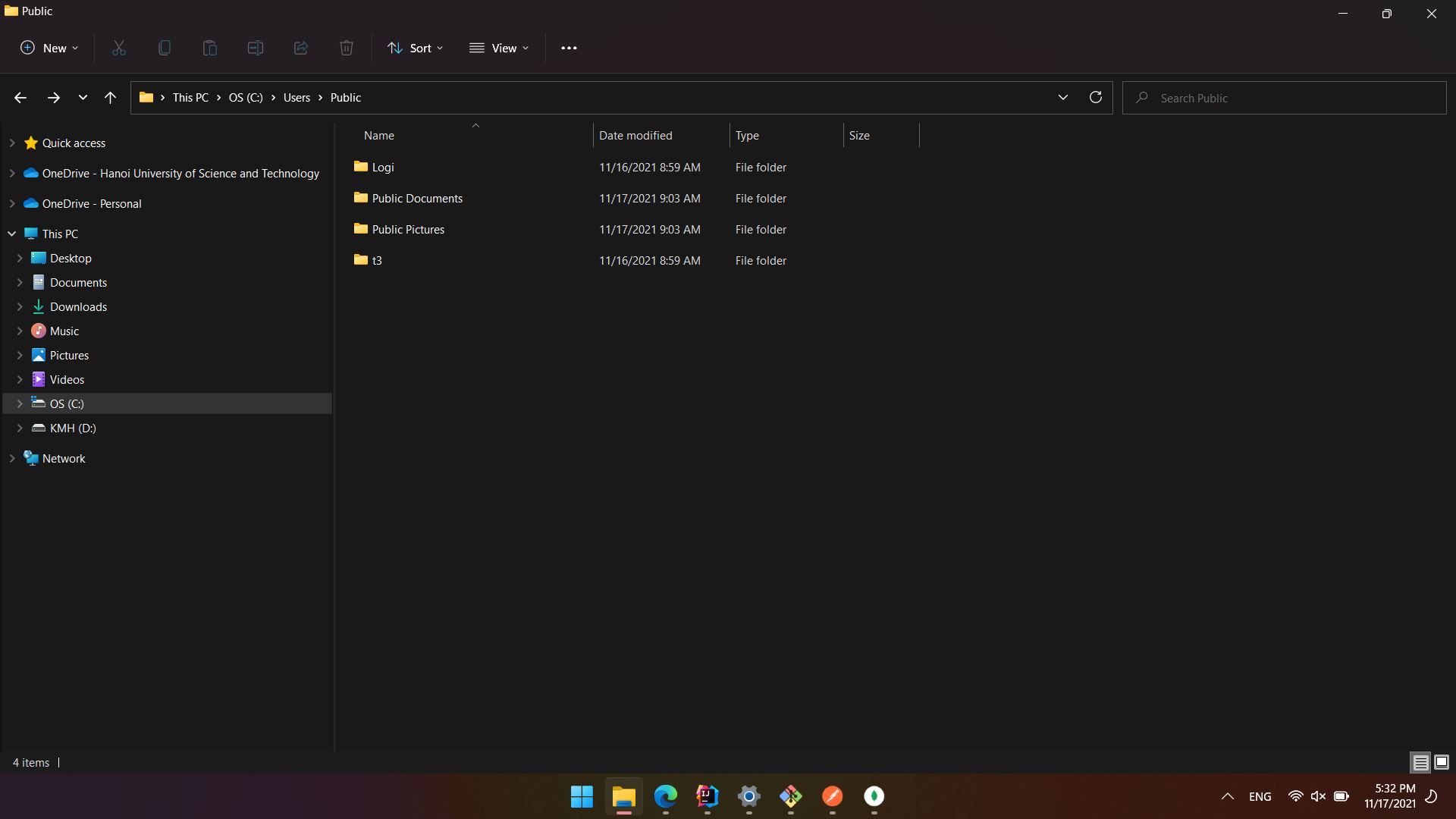The height and width of the screenshot is (819, 1456).
Task: Click the dark circular taskbar icon
Action: [875, 796]
